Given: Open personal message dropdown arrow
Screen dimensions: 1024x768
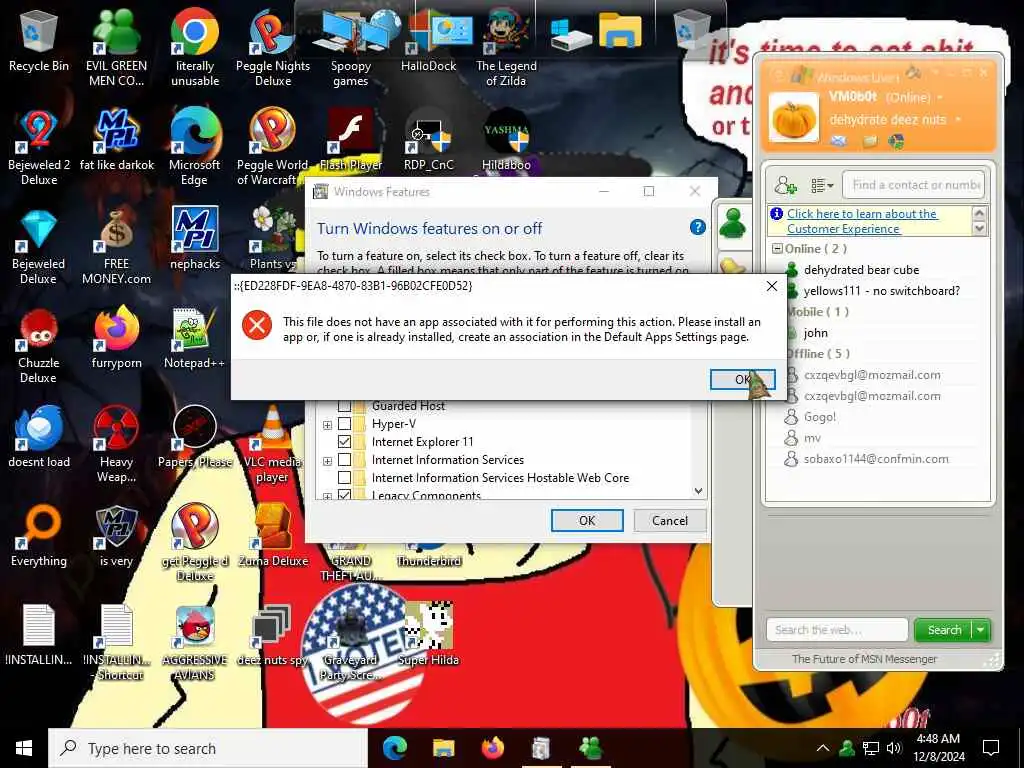Looking at the screenshot, I should click(958, 120).
